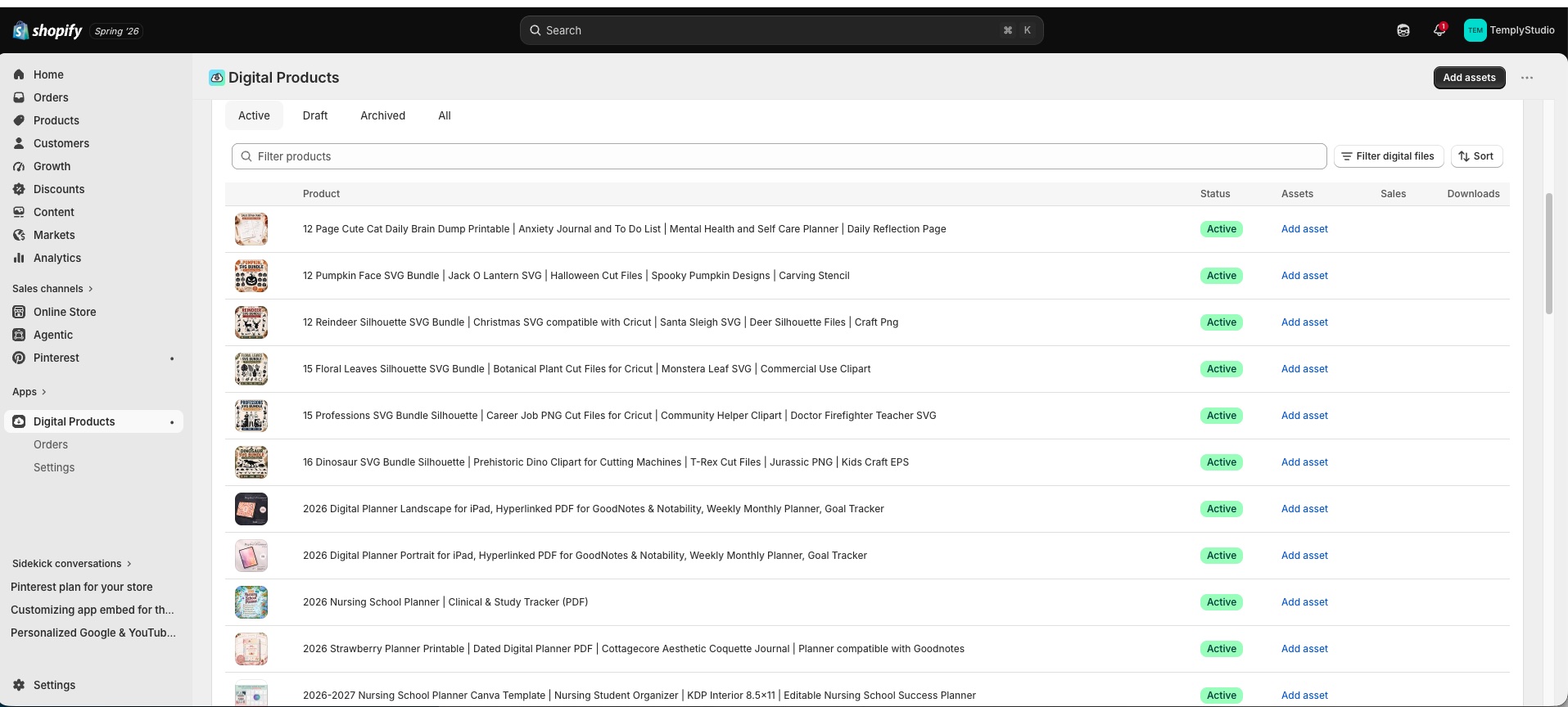Click the 2026 Digital Planner Portrait product title
Viewport: 1568px width, 707px height.
585,556
